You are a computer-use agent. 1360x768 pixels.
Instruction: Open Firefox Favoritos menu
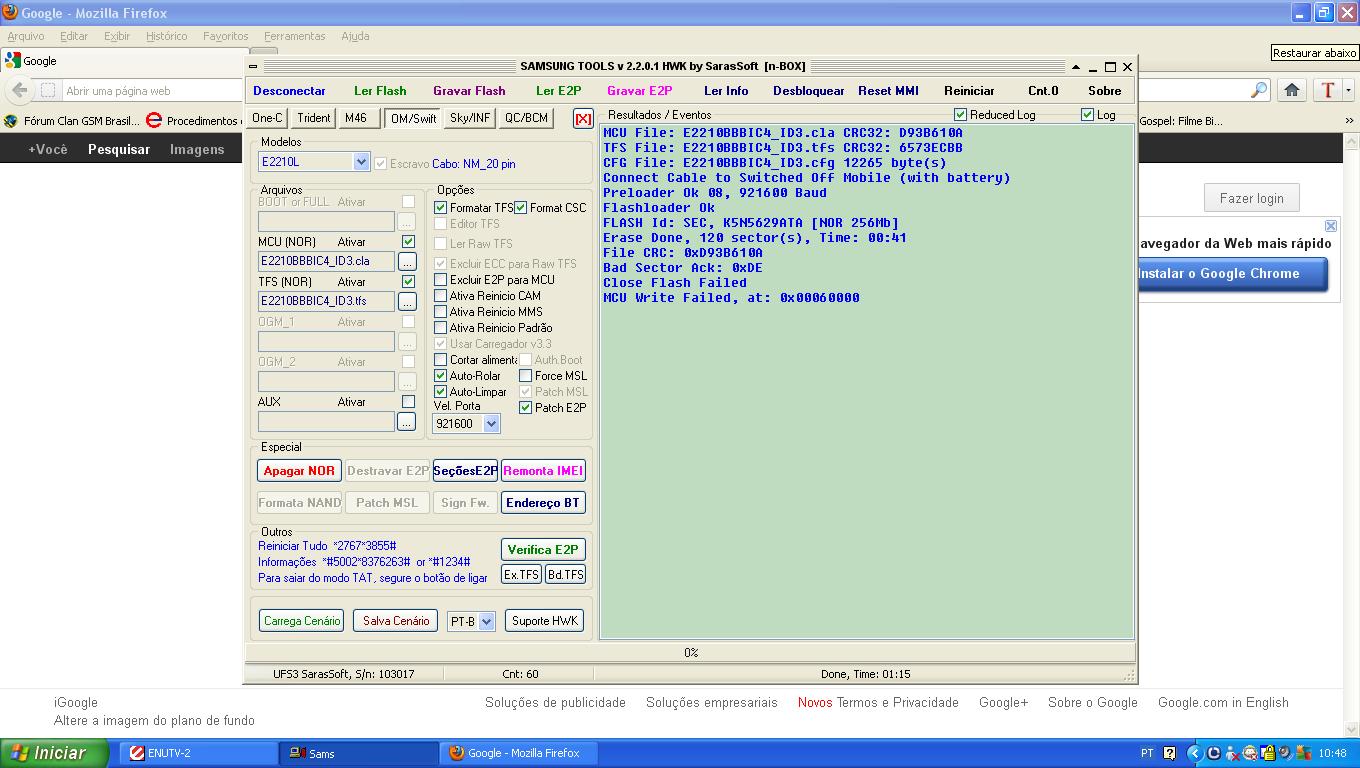[225, 36]
